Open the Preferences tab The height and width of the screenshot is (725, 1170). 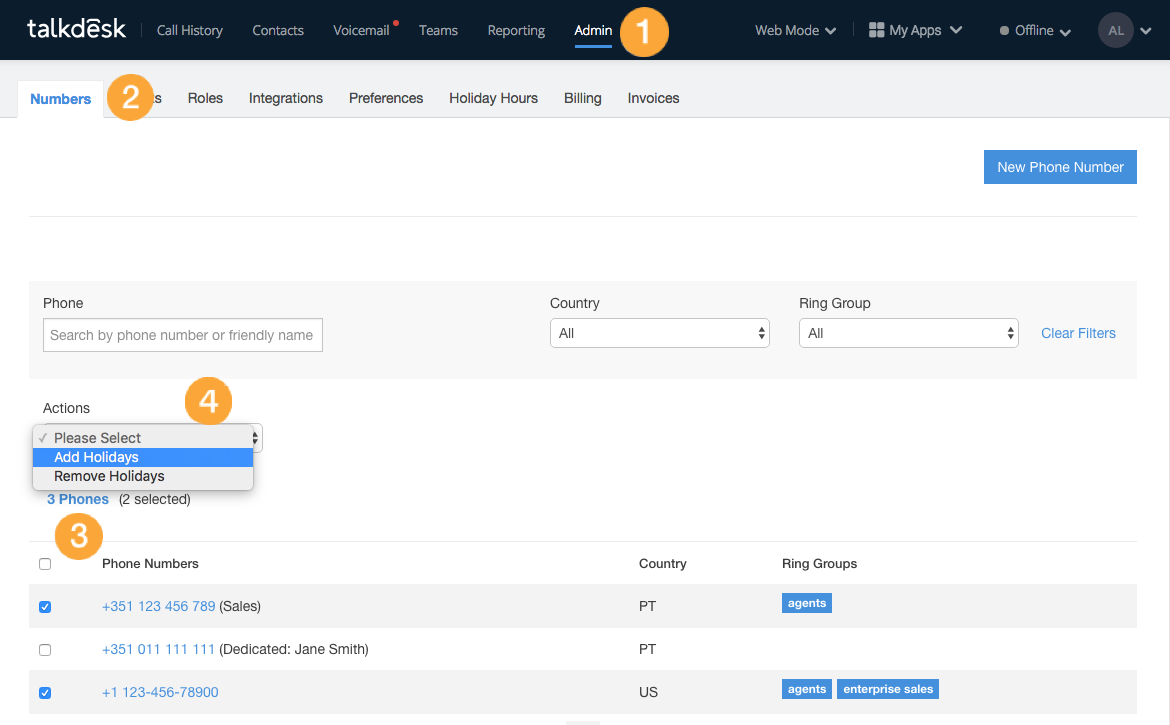tap(386, 98)
